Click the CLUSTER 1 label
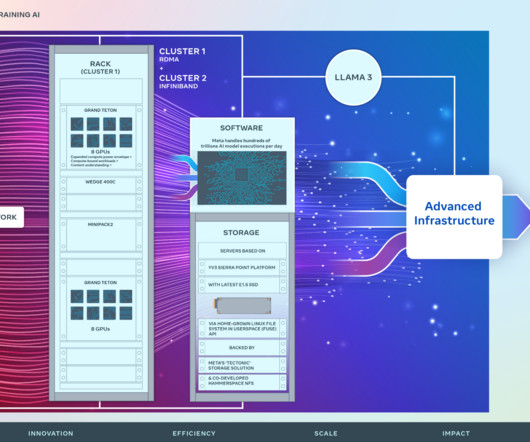Screen dimensions: 530x442 click(x=182, y=51)
